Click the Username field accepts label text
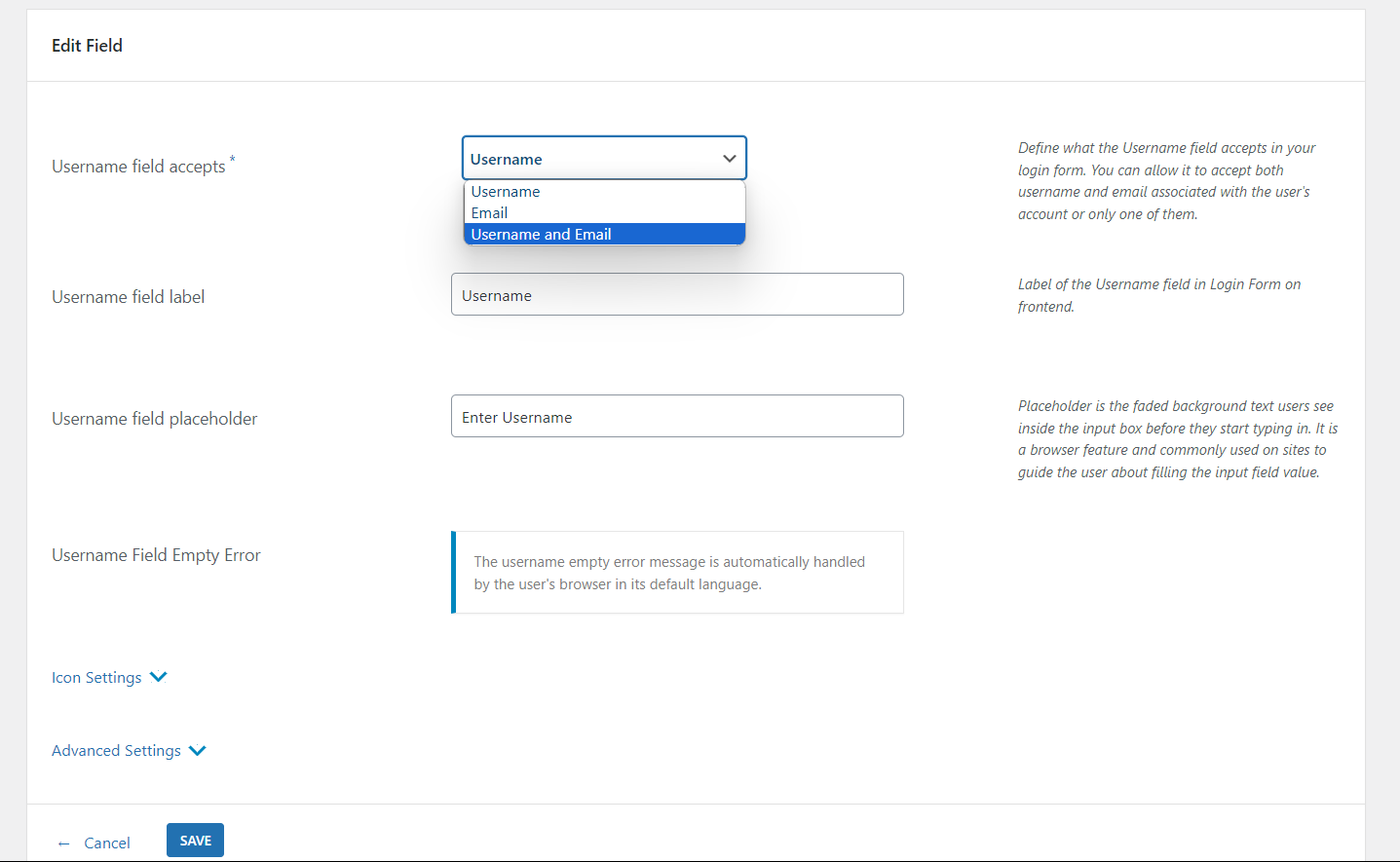Image resolution: width=1400 pixels, height=862 pixels. pyautogui.click(x=138, y=167)
